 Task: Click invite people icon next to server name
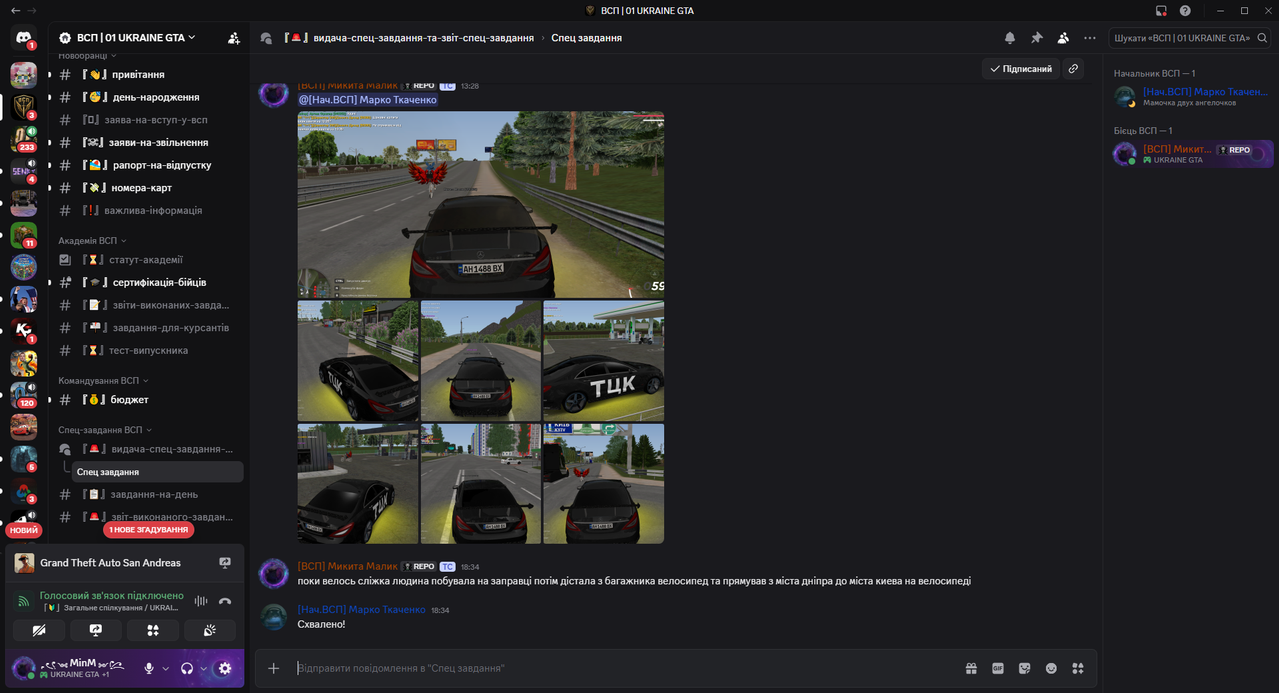(233, 38)
